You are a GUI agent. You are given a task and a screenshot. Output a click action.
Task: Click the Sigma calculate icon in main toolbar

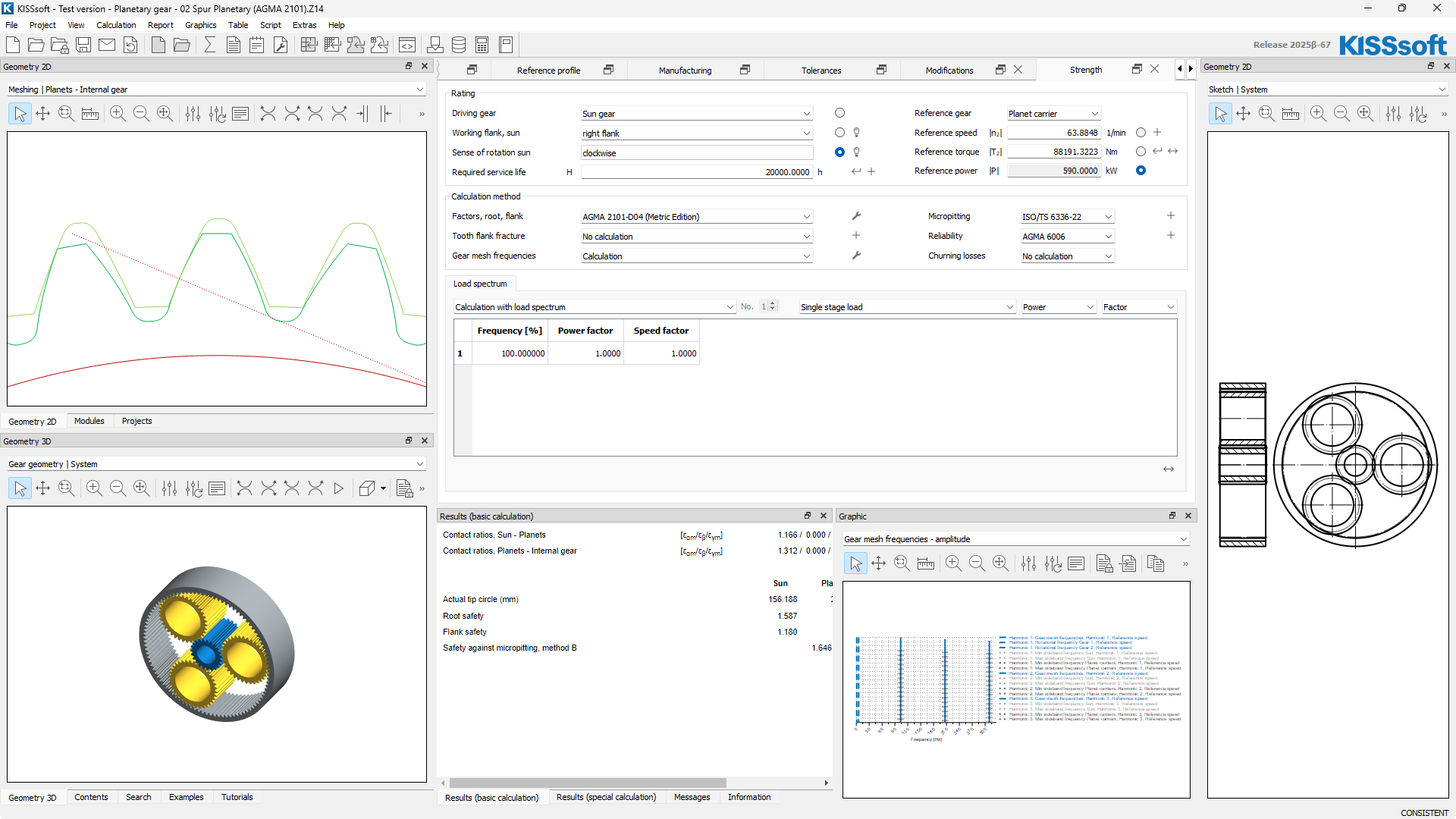210,45
